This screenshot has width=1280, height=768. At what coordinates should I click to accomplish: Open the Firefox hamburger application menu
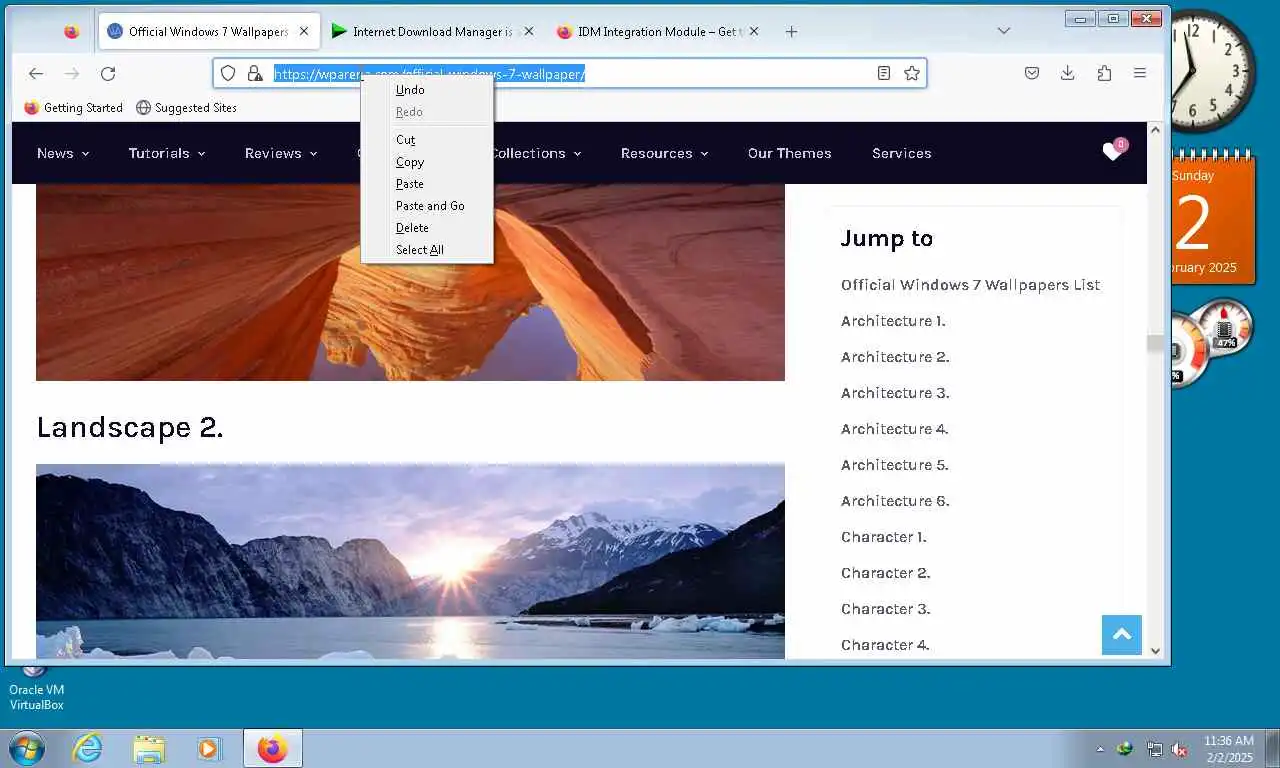click(1140, 73)
